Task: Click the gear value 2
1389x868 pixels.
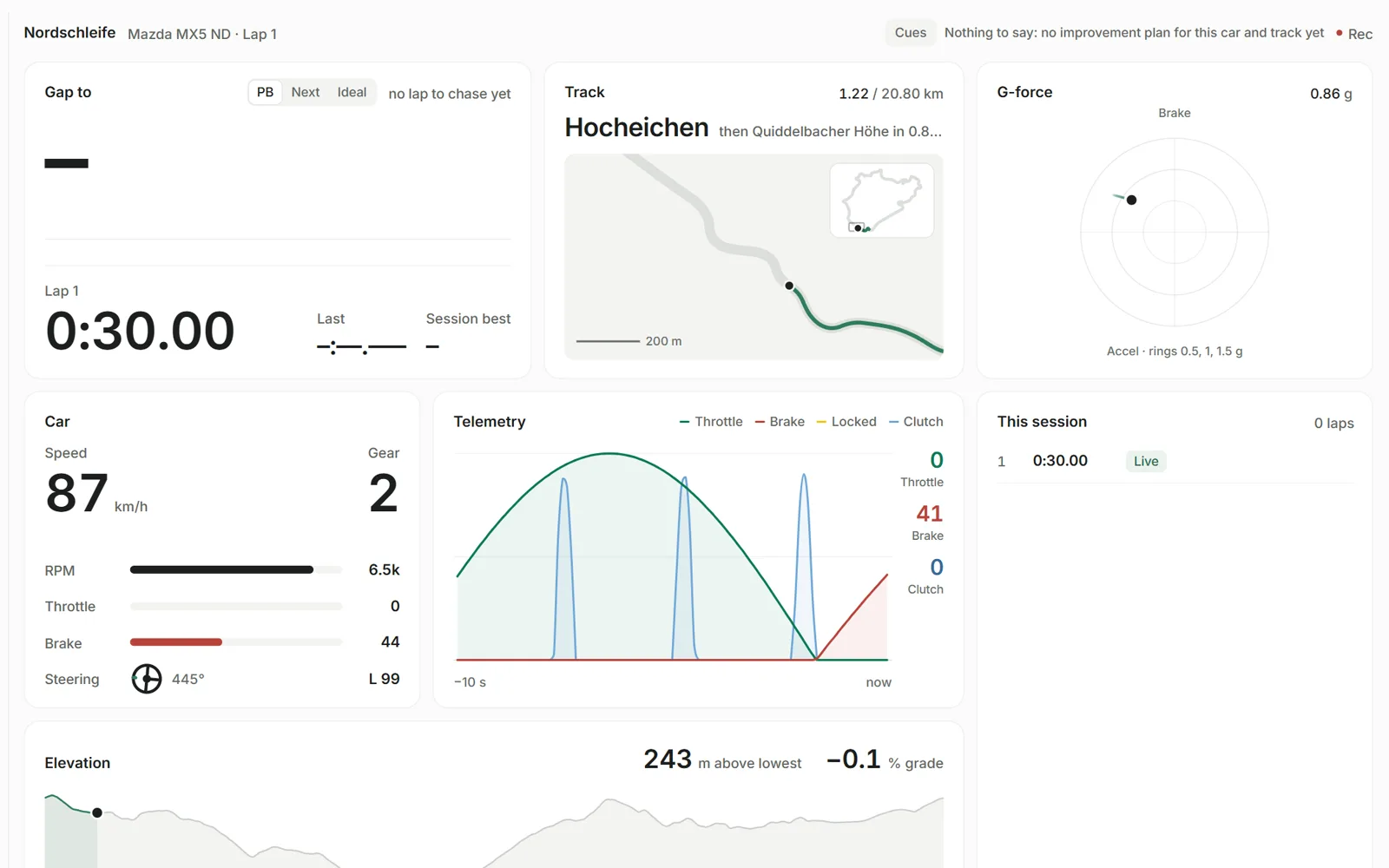Action: pos(384,493)
